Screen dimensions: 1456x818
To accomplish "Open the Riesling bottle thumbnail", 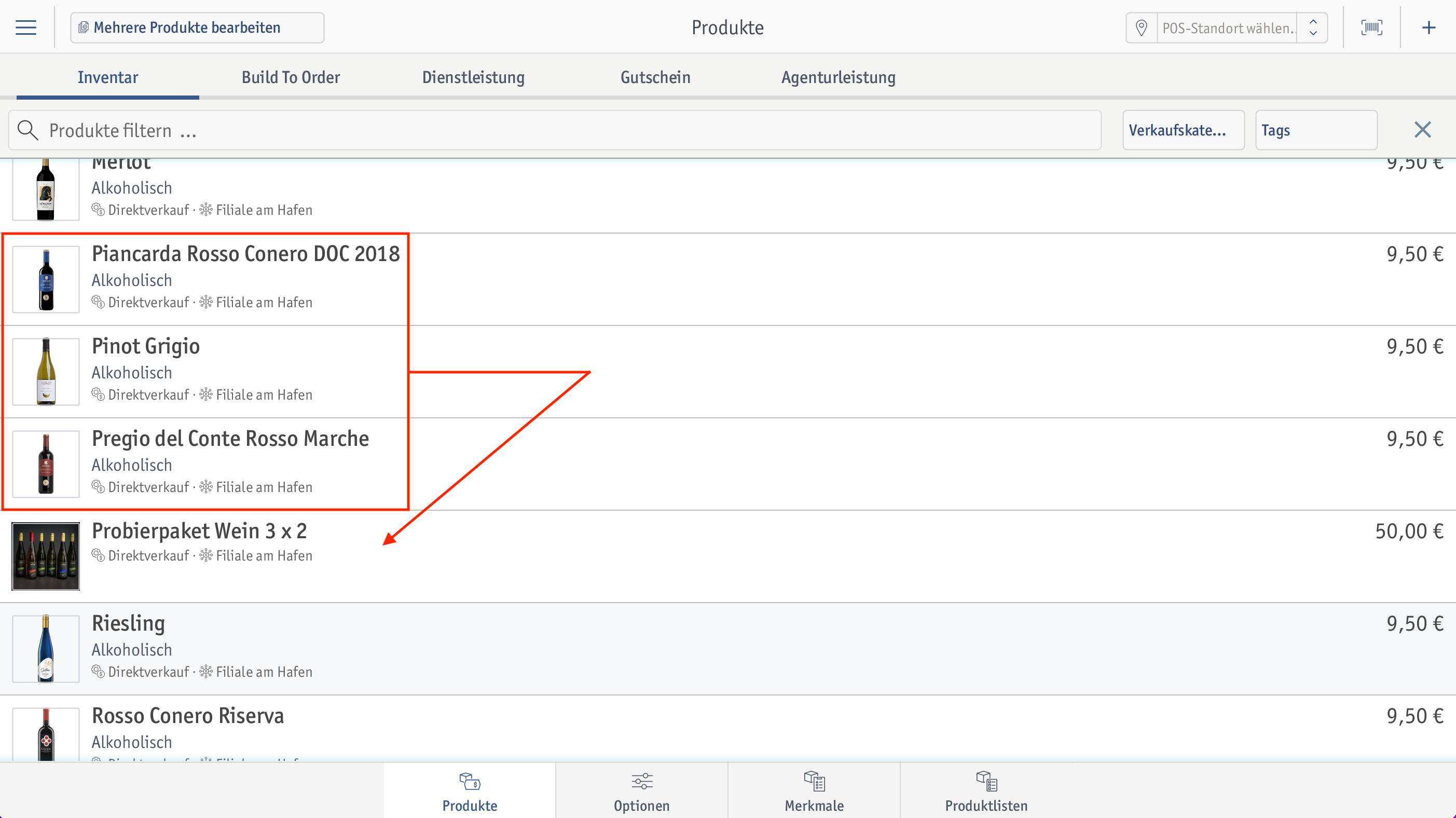I will (46, 649).
